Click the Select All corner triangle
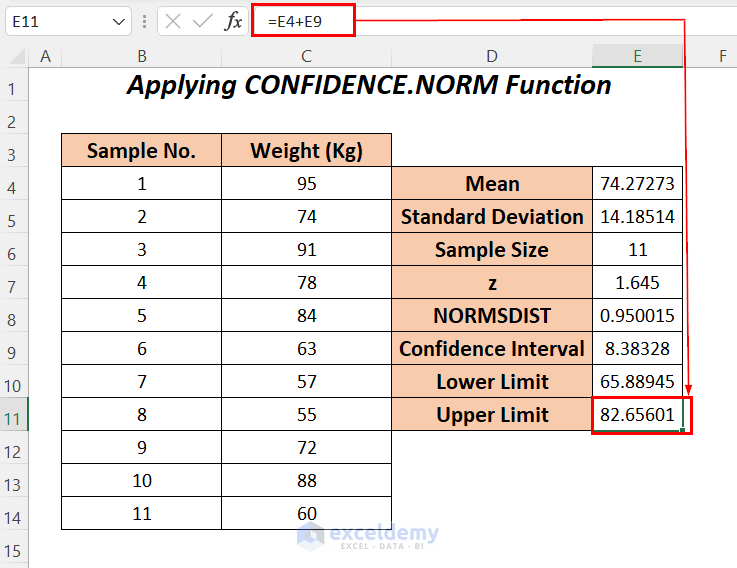 tap(17, 57)
